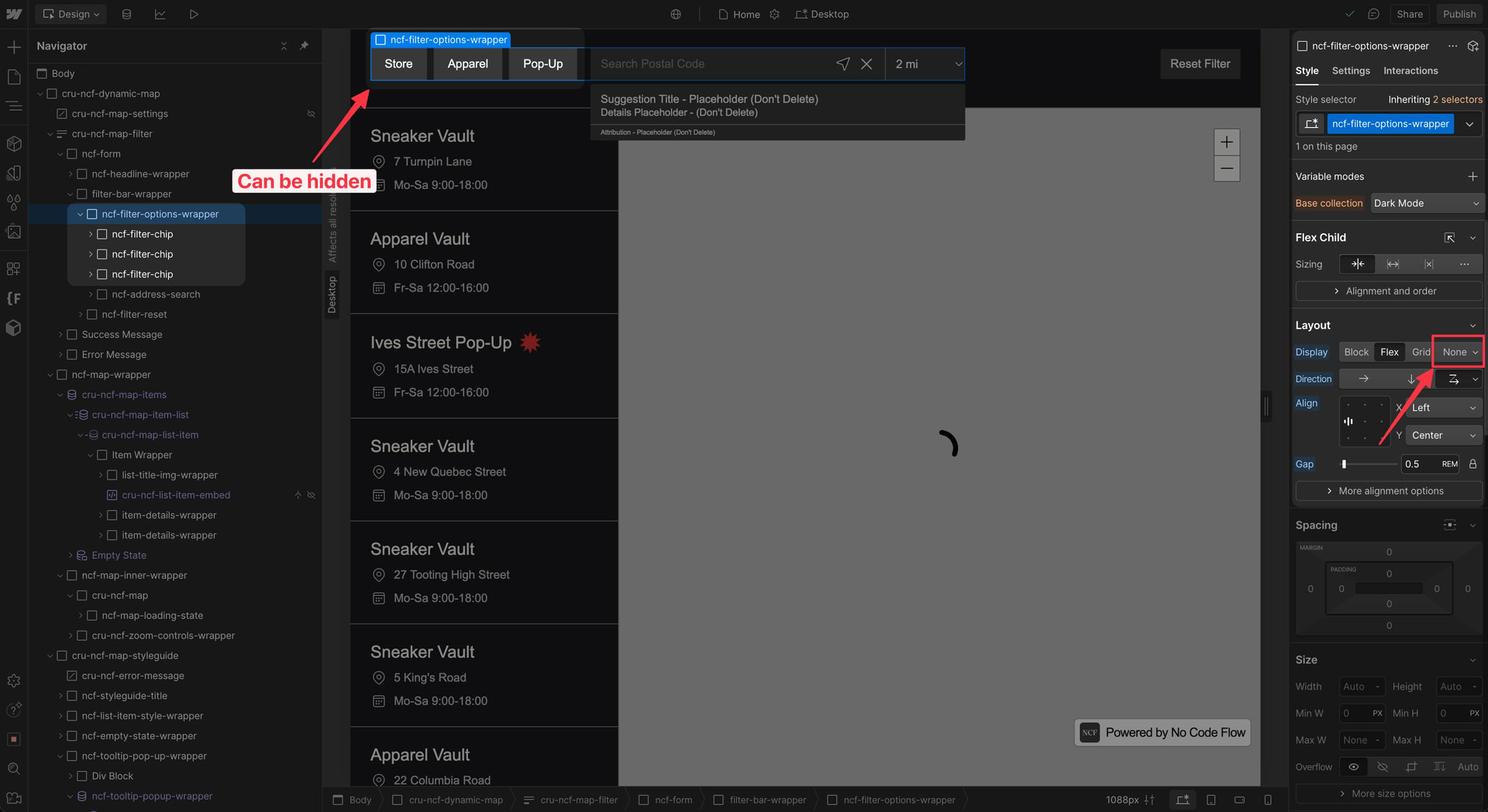Clear the postal code search with X
The image size is (1488, 812).
866,64
